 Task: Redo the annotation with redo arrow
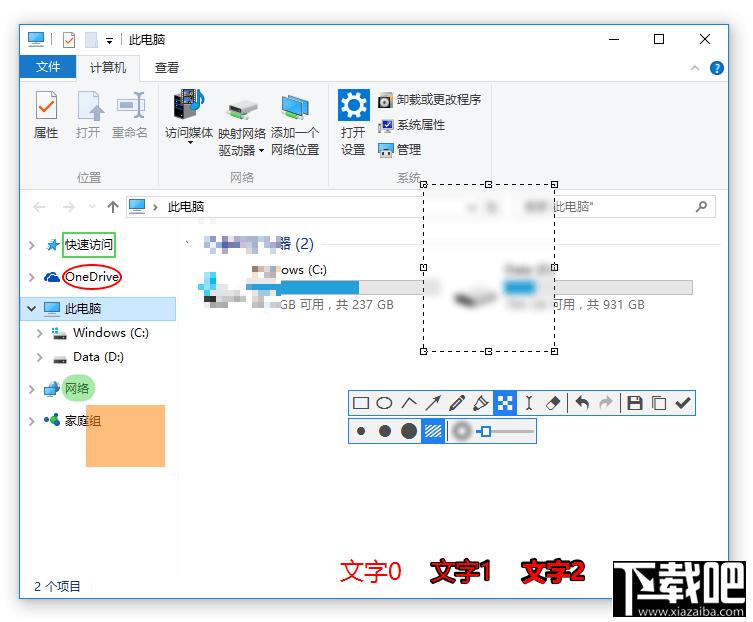click(x=606, y=403)
